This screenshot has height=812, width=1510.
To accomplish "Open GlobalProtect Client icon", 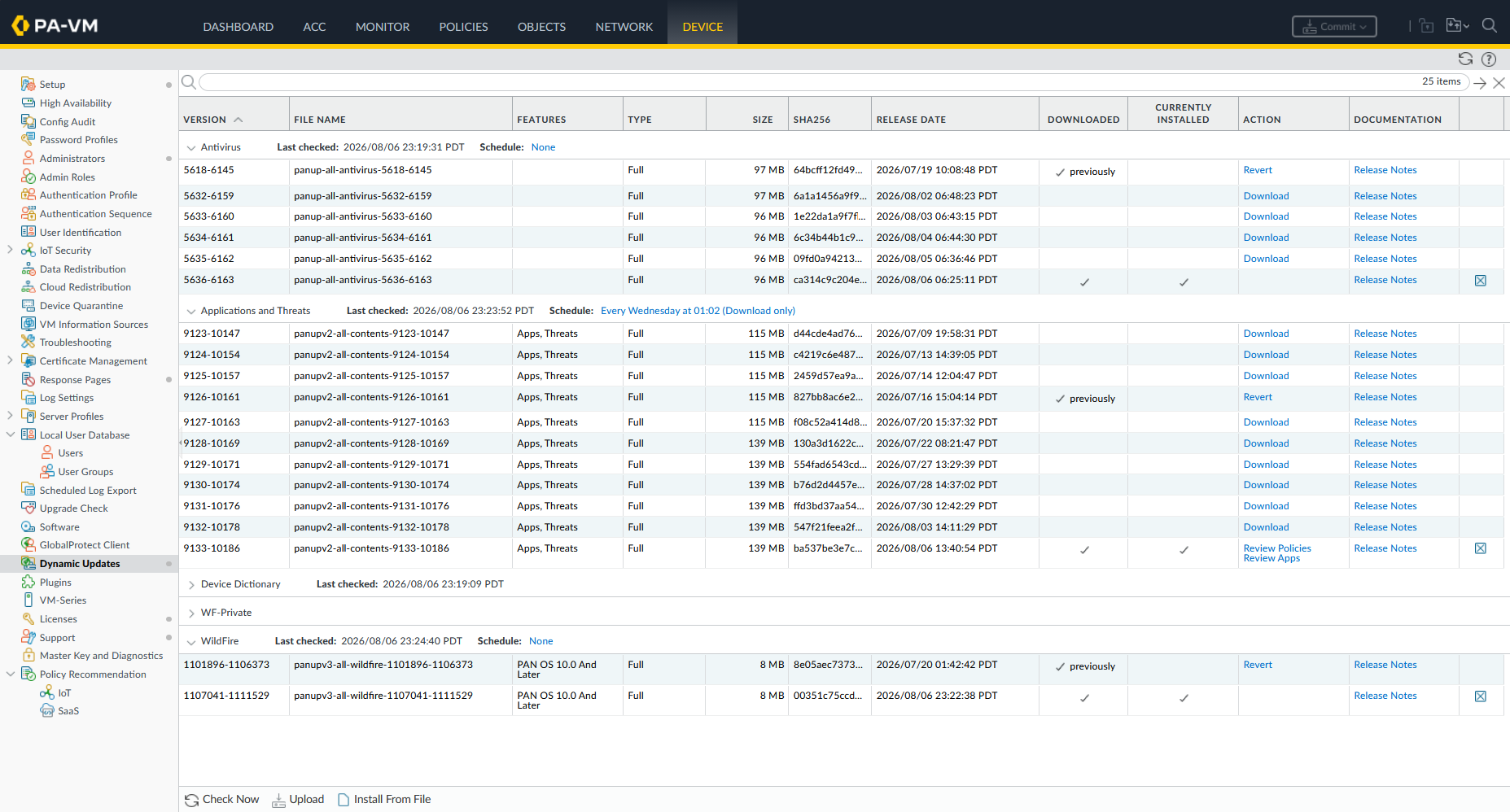I will click(x=28, y=545).
